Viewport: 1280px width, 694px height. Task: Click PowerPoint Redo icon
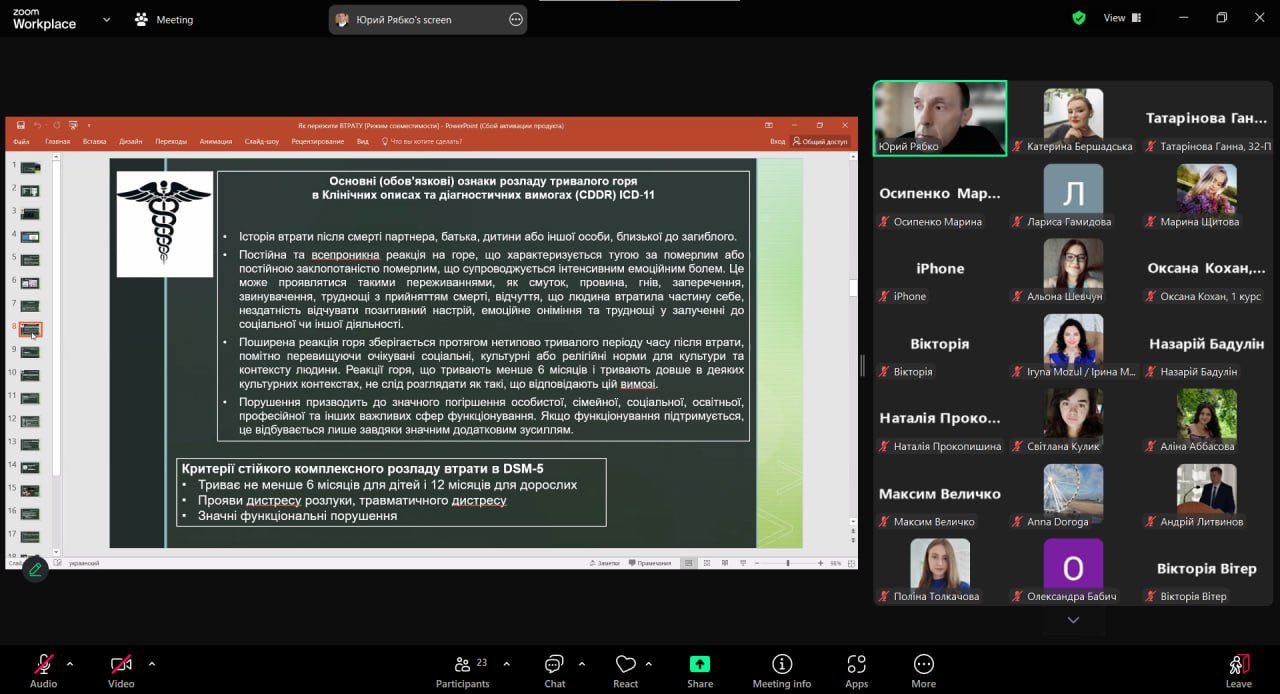tap(56, 125)
